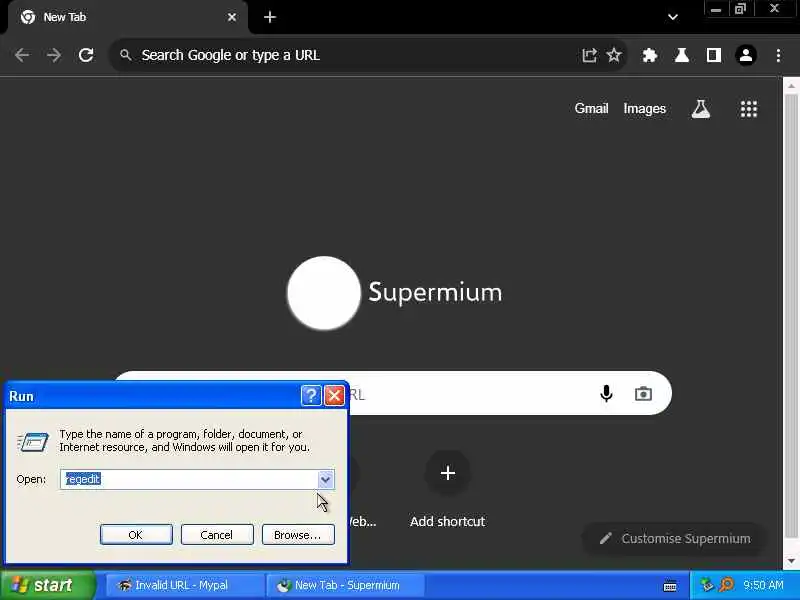
Task: Open the three-dot browser menu
Action: 778,55
